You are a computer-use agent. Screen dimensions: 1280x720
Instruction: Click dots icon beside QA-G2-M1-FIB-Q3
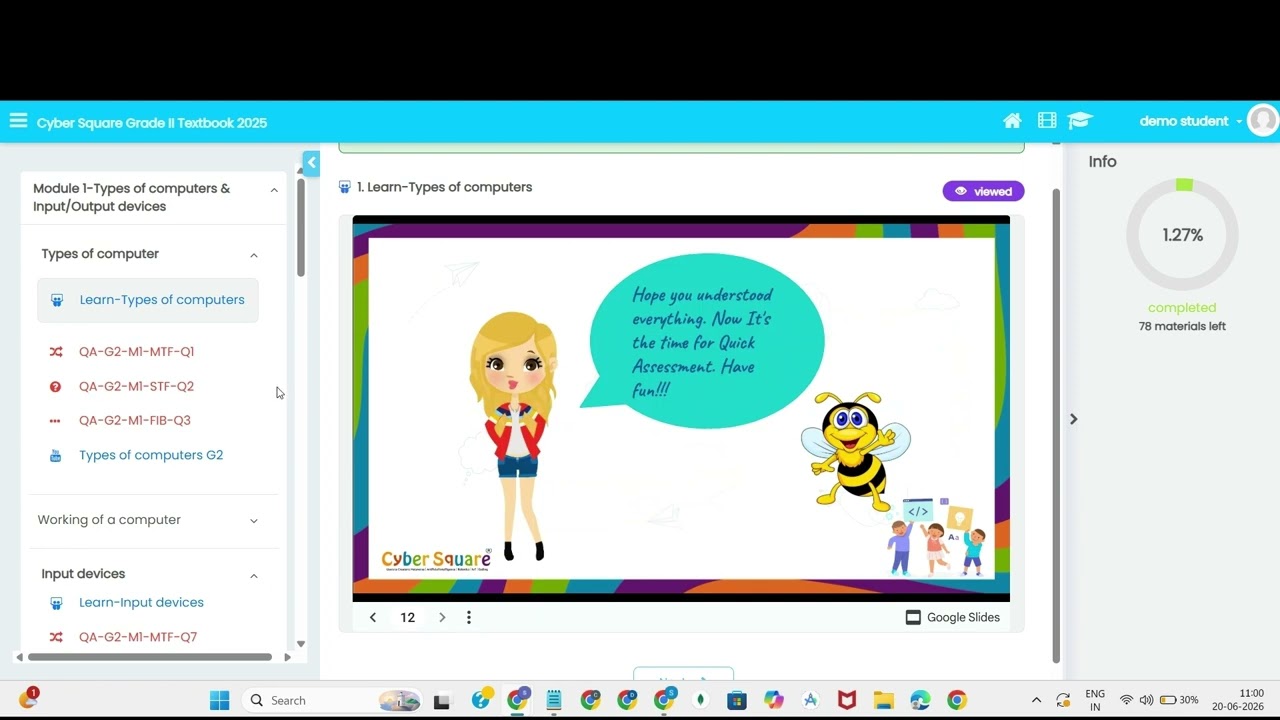click(56, 421)
